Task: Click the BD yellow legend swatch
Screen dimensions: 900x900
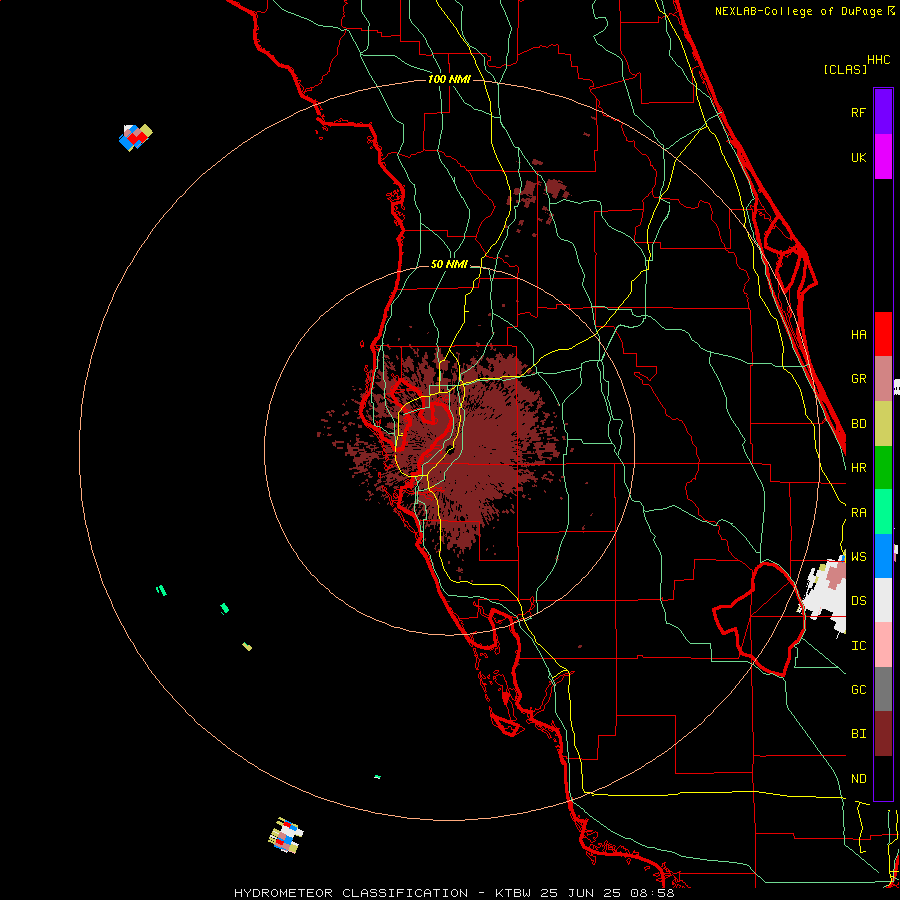Action: [x=883, y=424]
